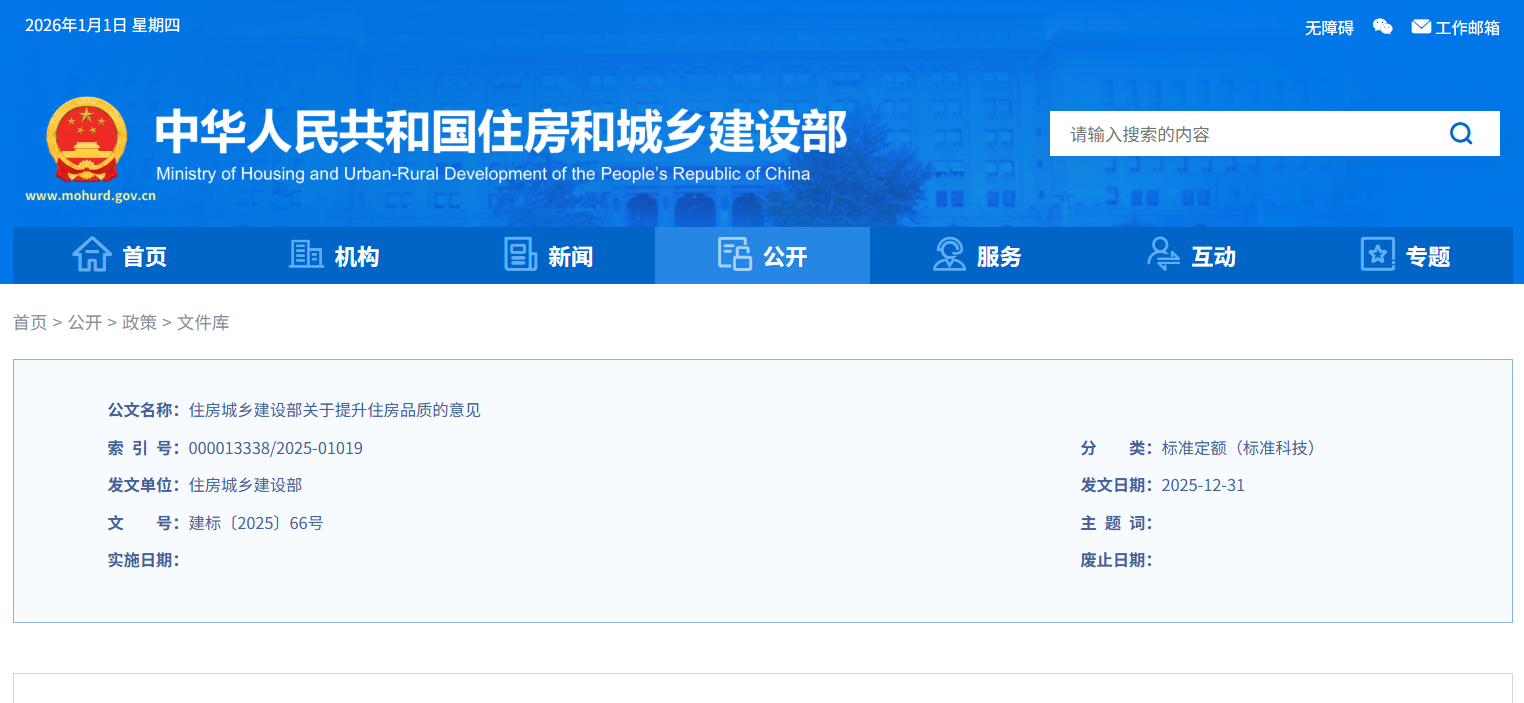Click the national emblem logo
The height and width of the screenshot is (703, 1524).
click(x=86, y=139)
